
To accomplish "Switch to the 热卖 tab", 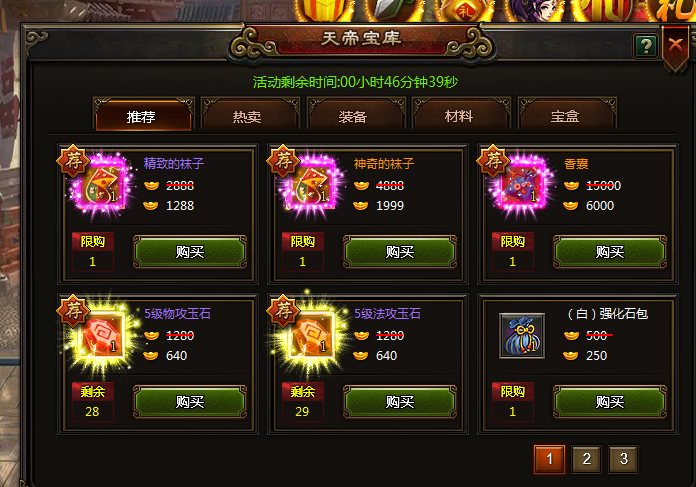I will pos(247,117).
